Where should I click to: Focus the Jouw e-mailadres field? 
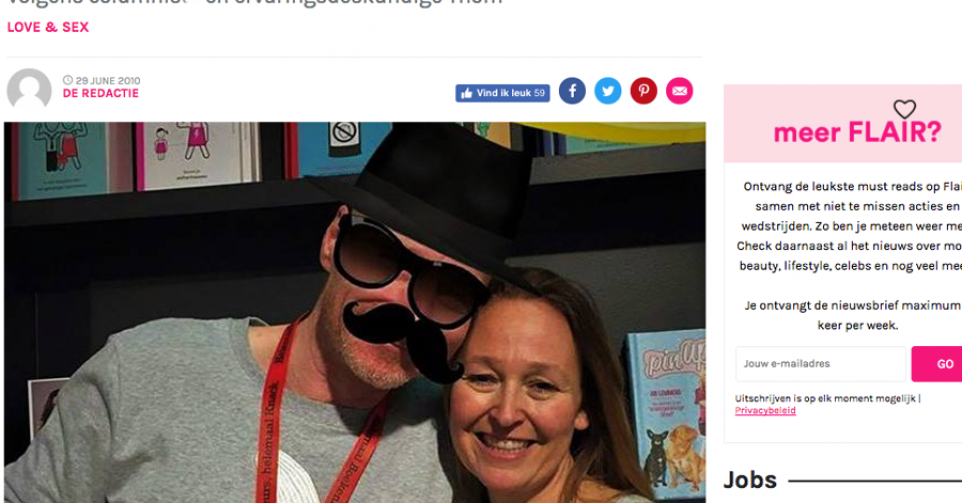(820, 364)
